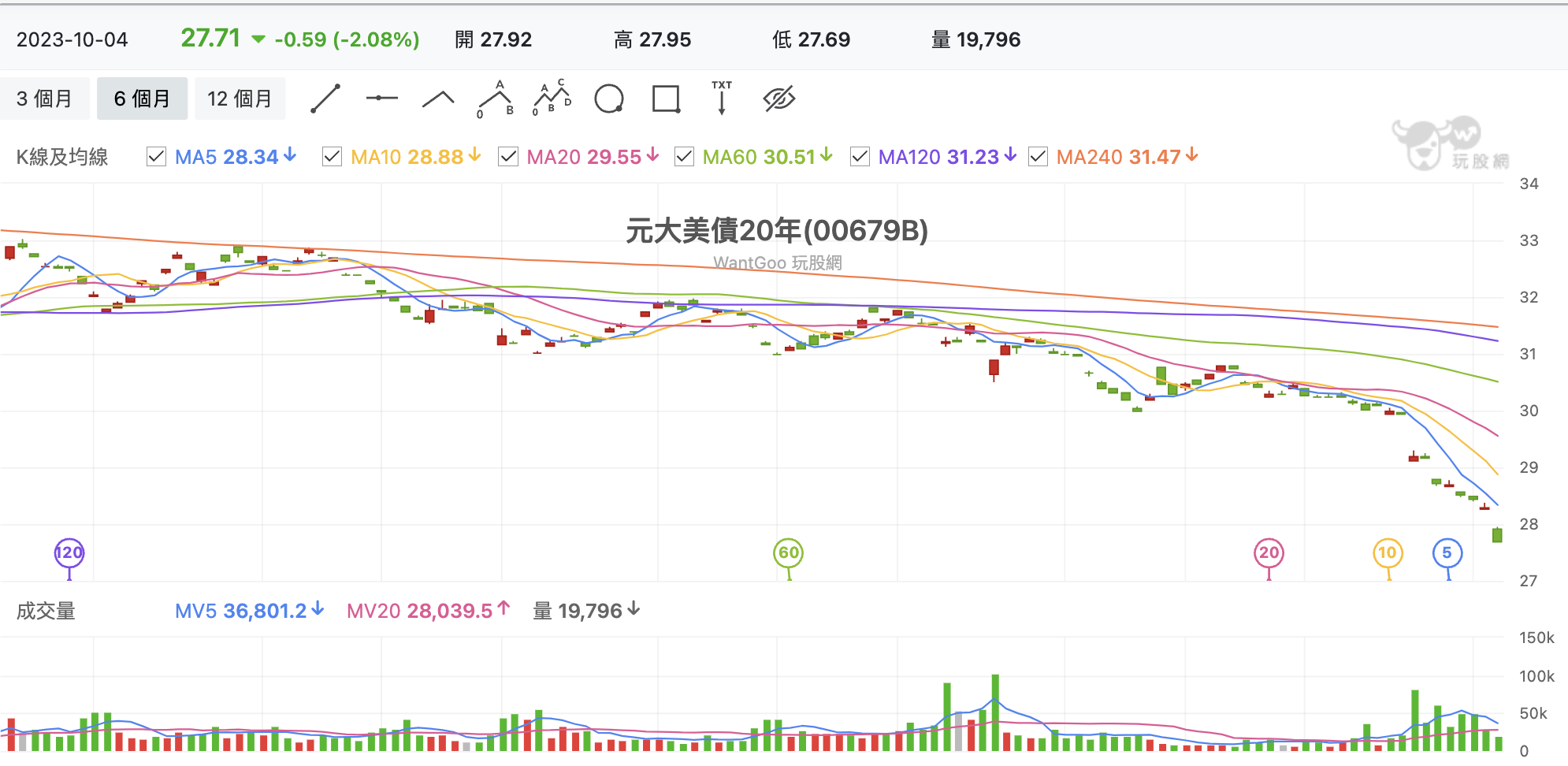Select the trend line drawing tool
The image size is (1568, 766).
point(325,99)
